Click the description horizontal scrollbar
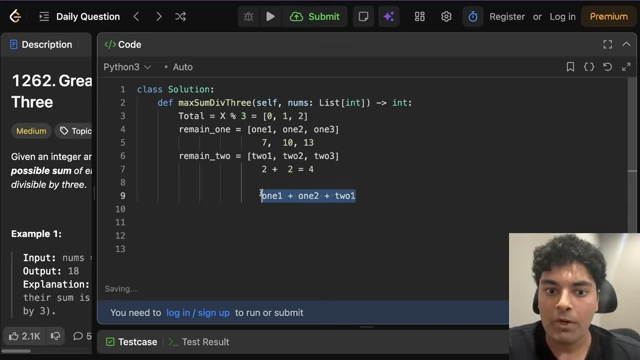640x360 pixels. 16,351
